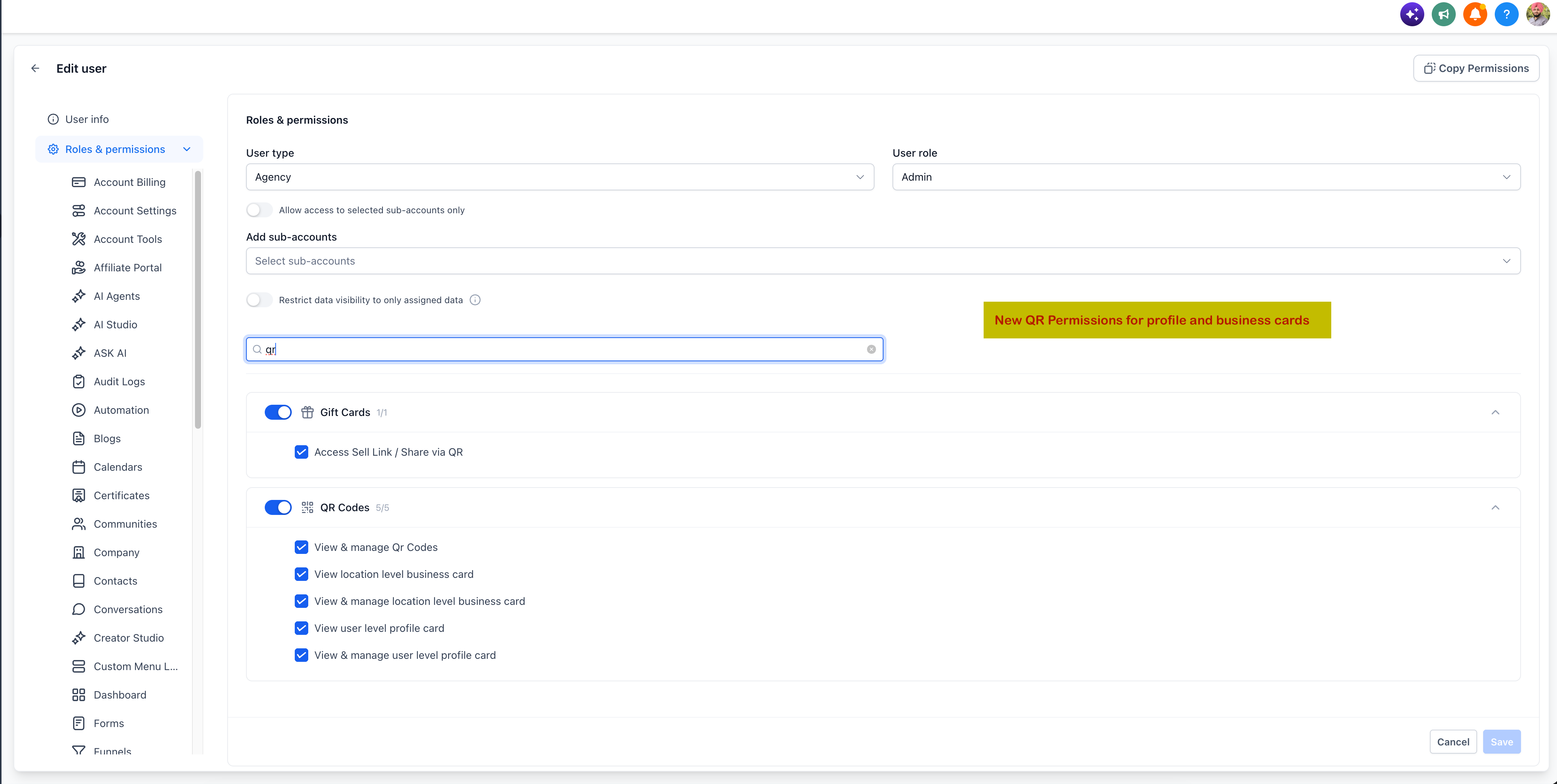Go to User info section
The image size is (1557, 784).
click(x=86, y=119)
